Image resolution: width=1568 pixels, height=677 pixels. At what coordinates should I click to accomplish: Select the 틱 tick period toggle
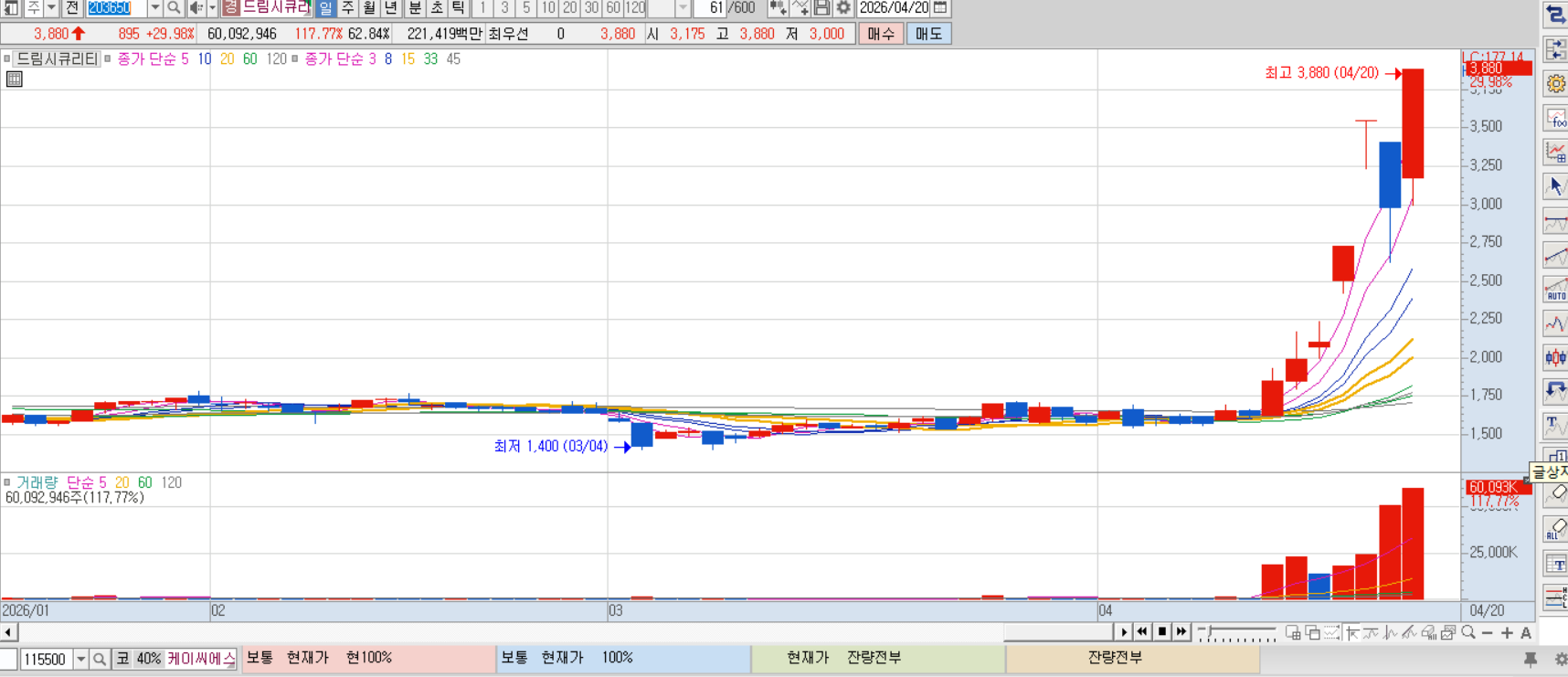pyautogui.click(x=459, y=8)
